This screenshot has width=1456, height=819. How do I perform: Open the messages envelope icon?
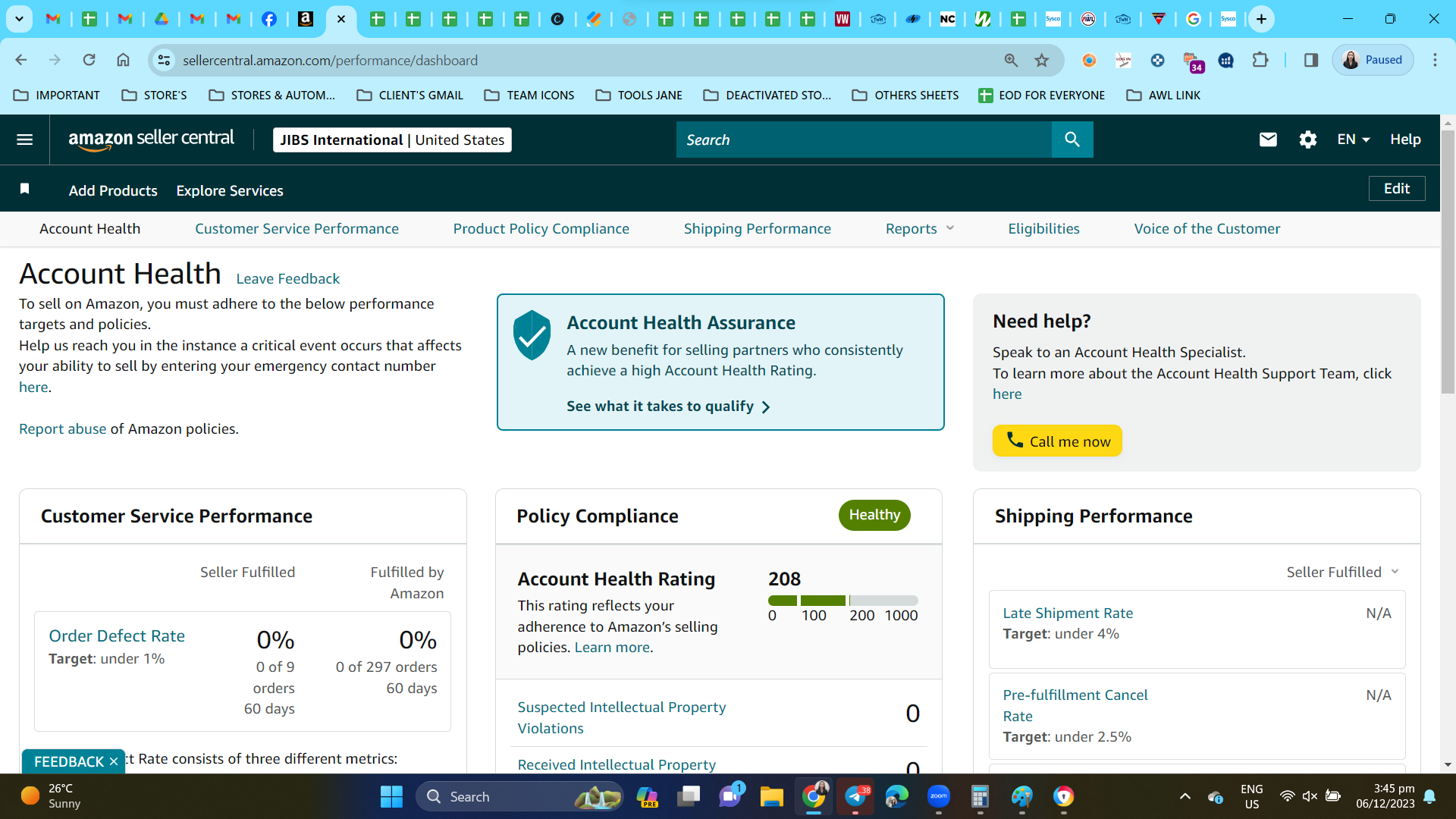coord(1268,140)
